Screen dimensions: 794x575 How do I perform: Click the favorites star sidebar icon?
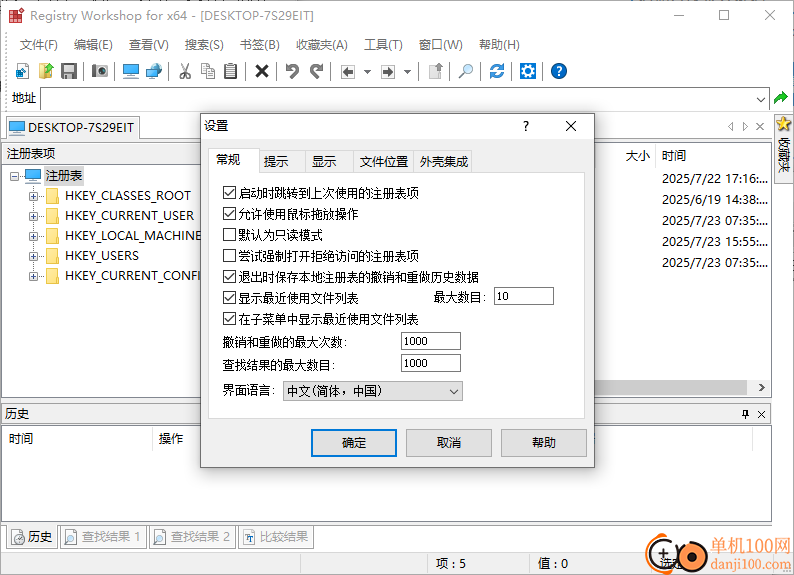coord(783,124)
